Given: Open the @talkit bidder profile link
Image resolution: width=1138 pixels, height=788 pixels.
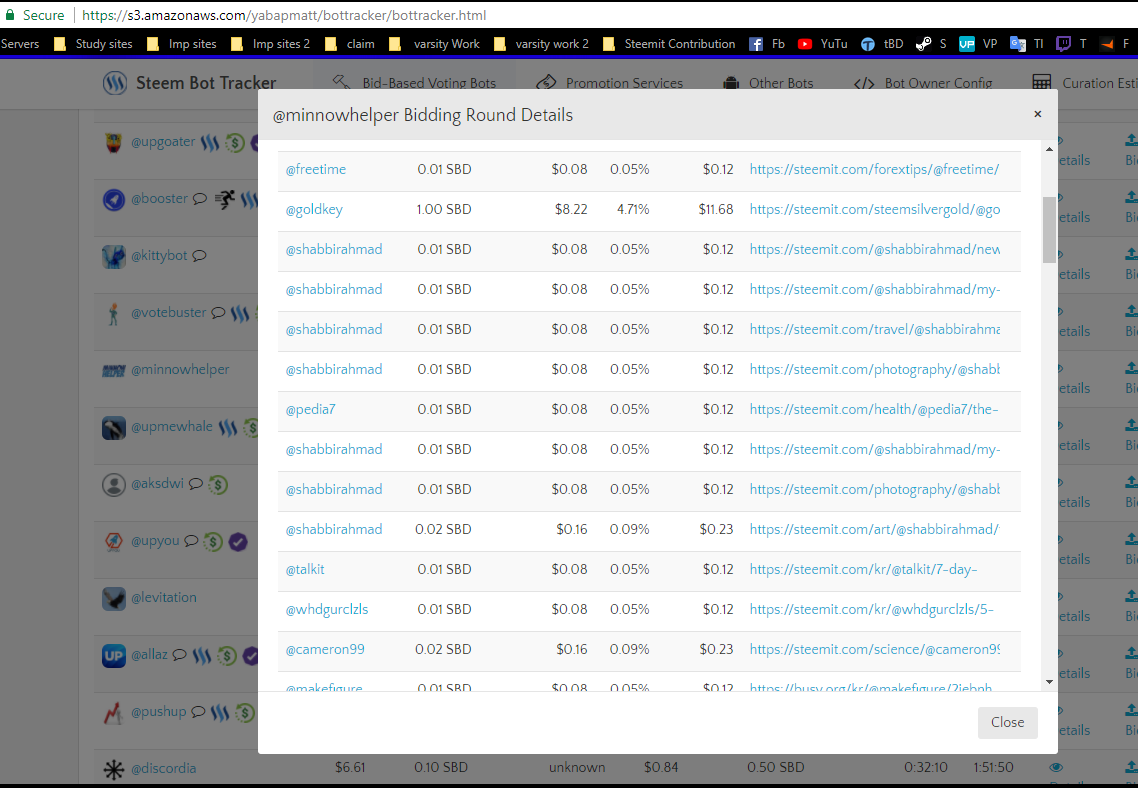Looking at the screenshot, I should [x=305, y=569].
